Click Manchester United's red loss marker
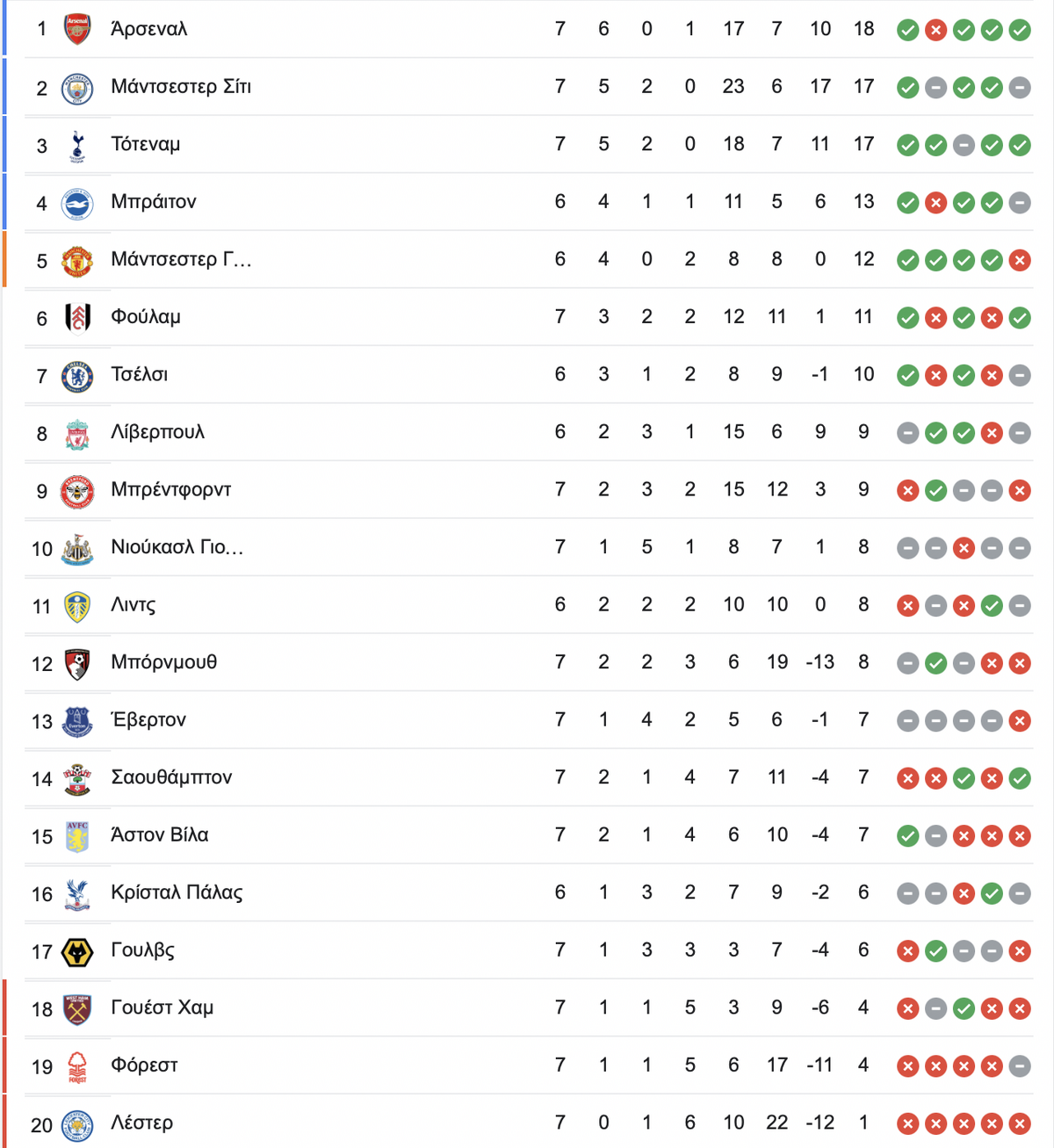The image size is (1054, 1148). [x=1020, y=261]
